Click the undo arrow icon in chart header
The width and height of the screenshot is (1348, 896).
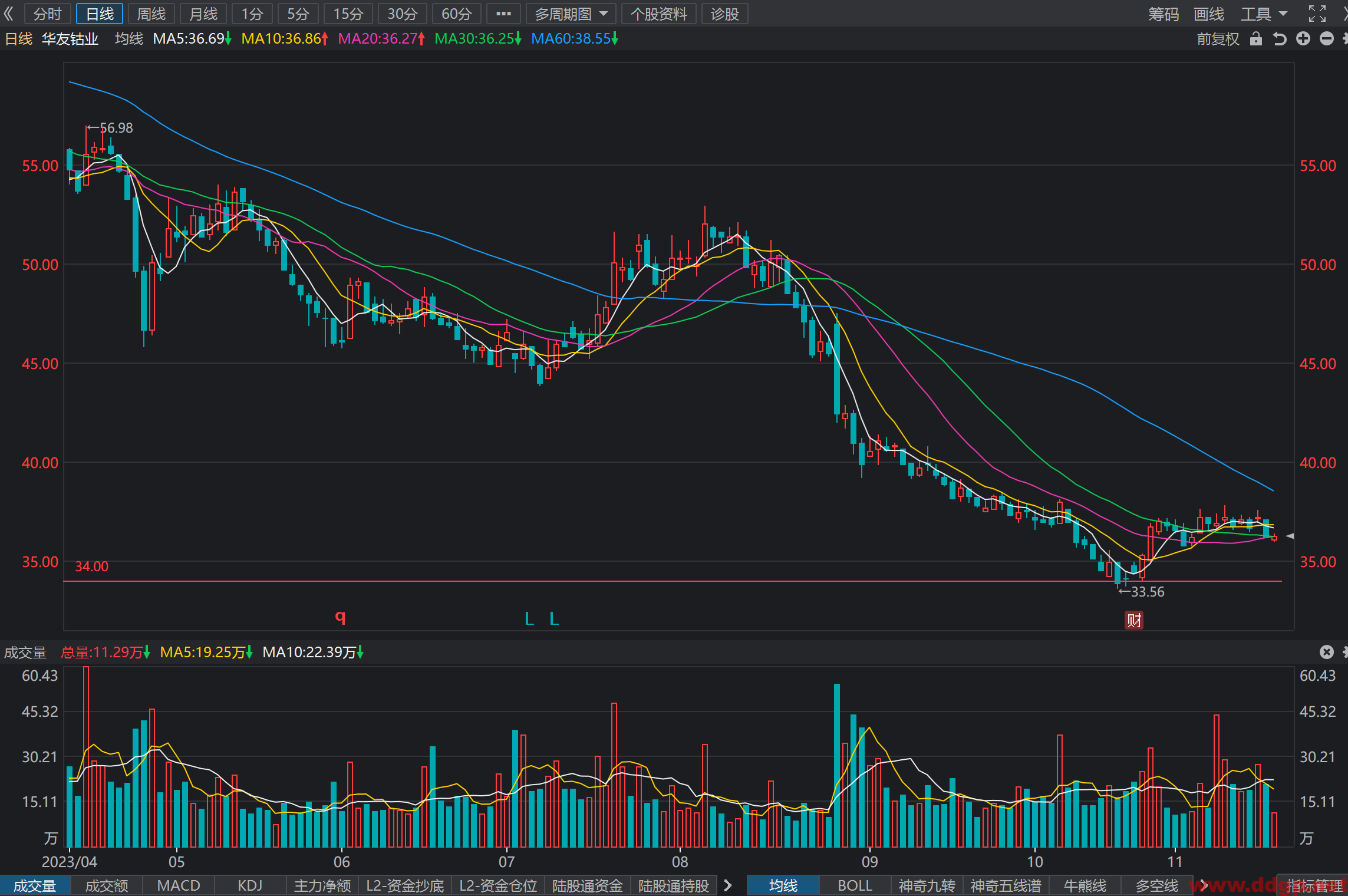pyautogui.click(x=1280, y=39)
